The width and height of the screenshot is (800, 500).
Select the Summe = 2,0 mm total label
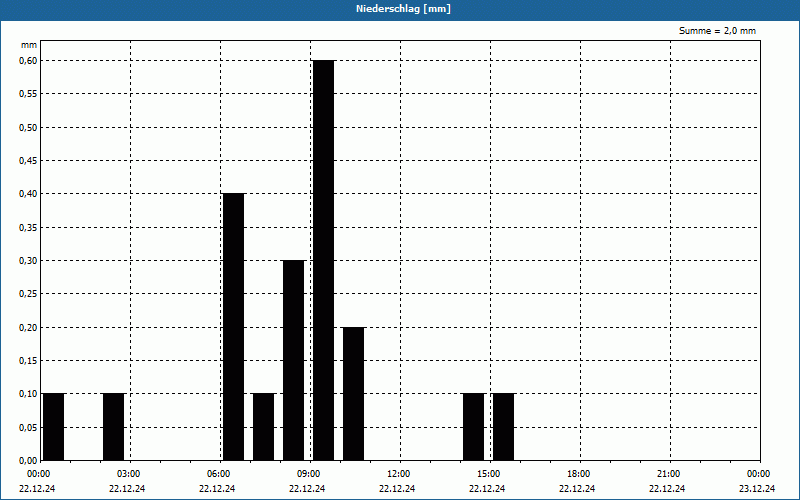717,31
